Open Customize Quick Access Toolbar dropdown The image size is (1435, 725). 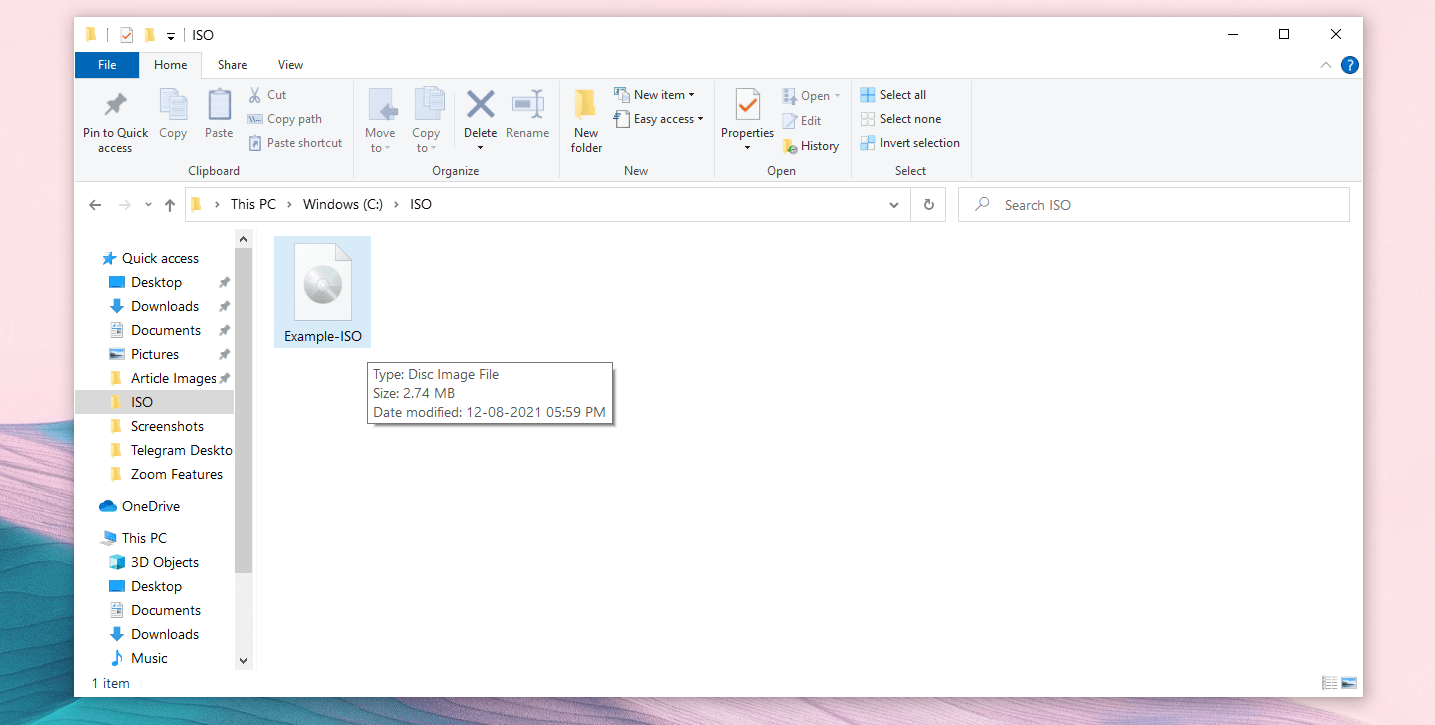[171, 36]
